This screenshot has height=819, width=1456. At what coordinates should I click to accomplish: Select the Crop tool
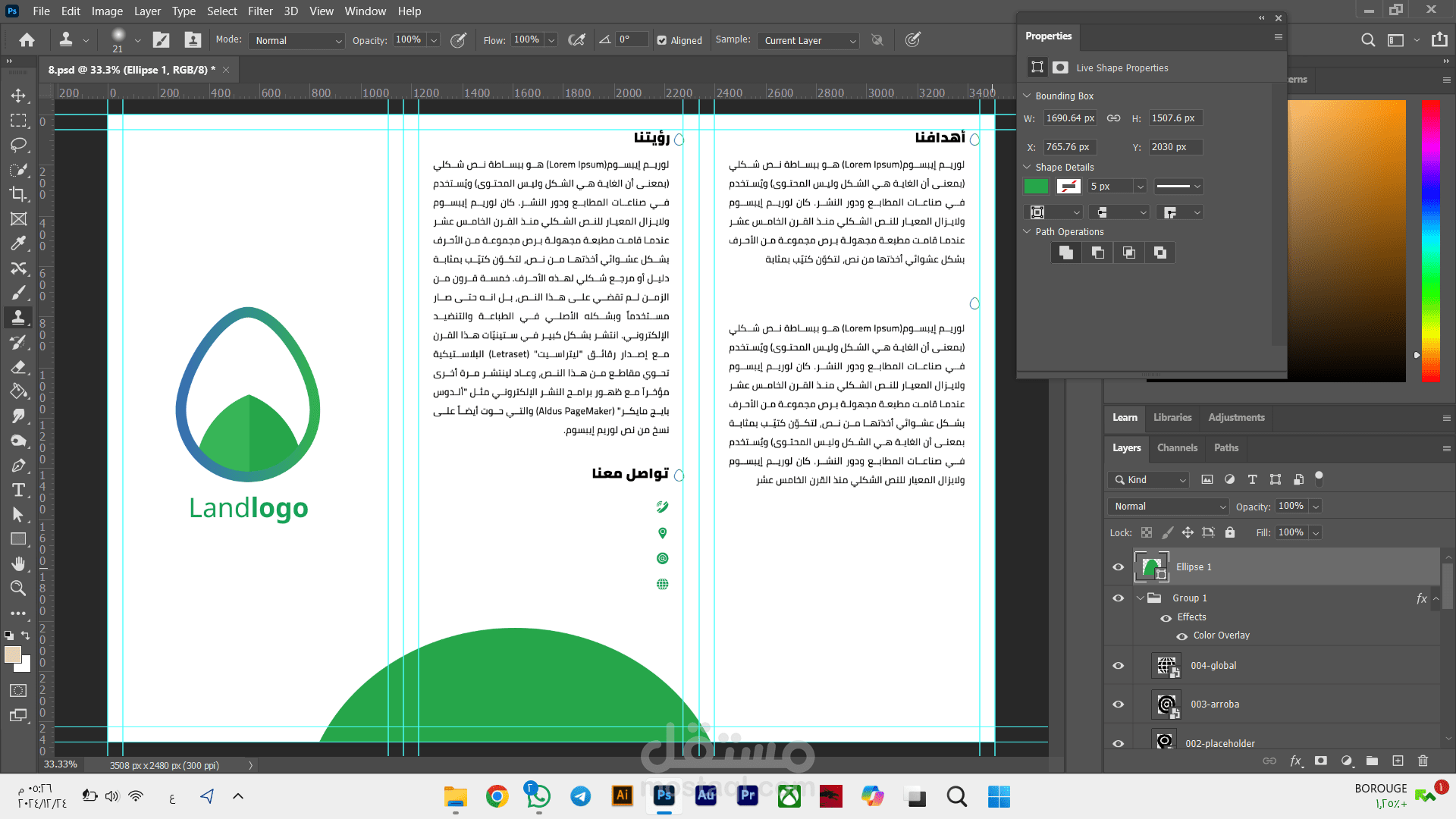tap(19, 194)
